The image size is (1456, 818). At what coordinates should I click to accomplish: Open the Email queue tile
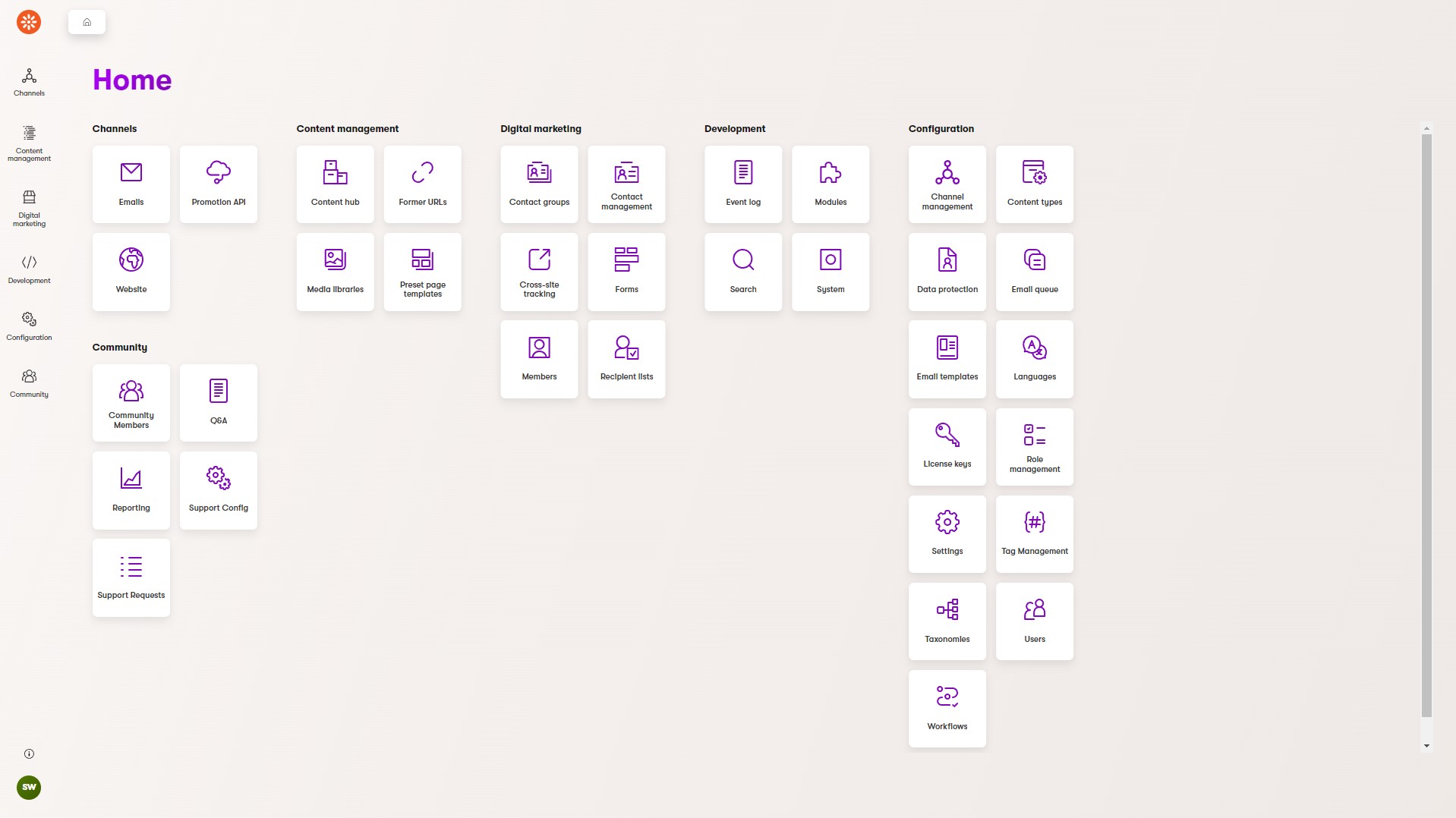click(1035, 272)
